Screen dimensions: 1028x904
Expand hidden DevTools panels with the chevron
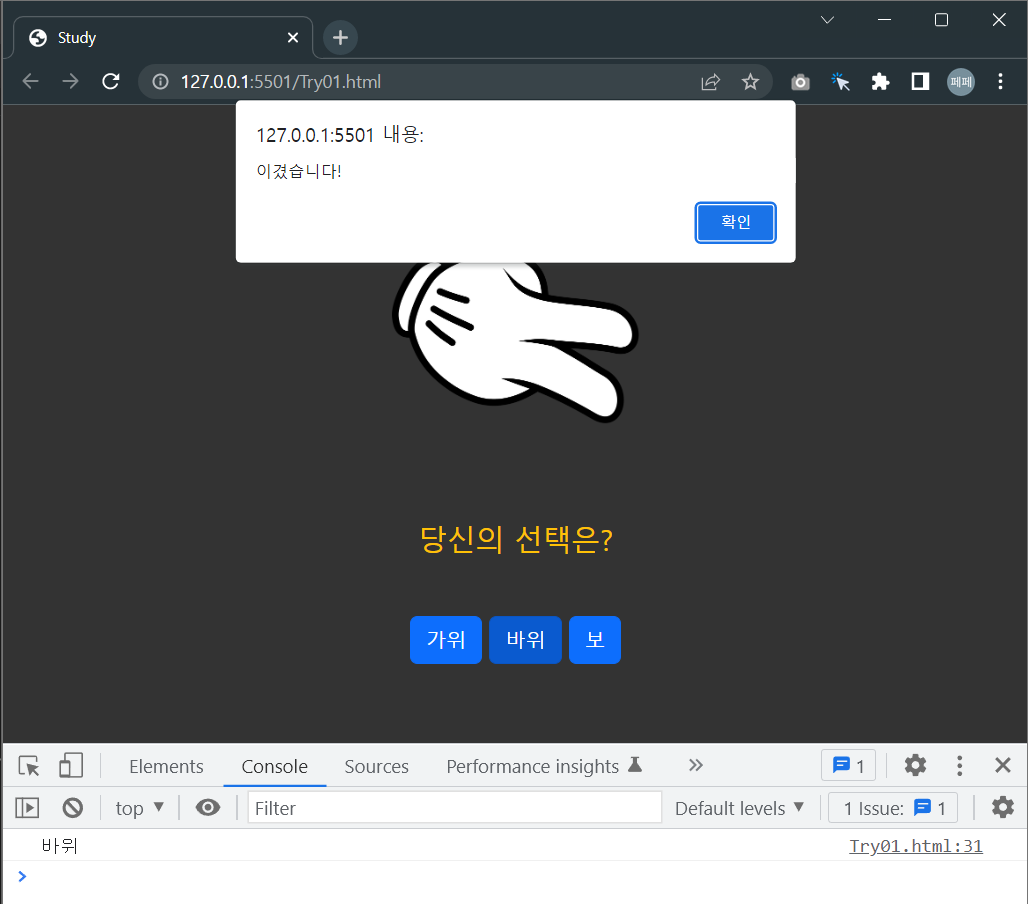tap(695, 765)
